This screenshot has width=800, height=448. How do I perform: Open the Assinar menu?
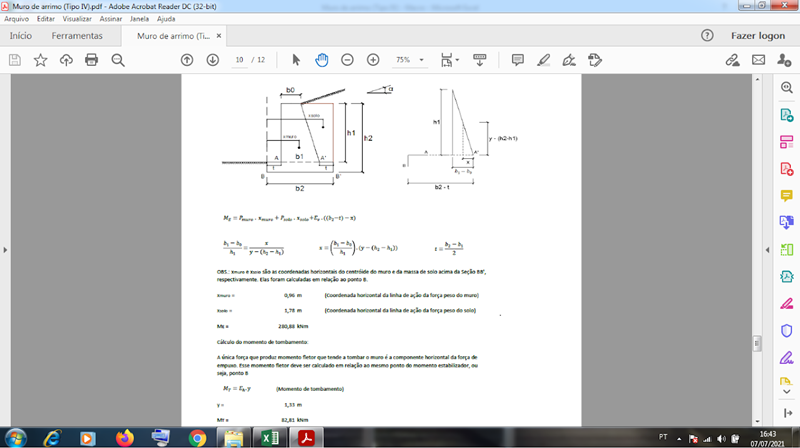[111, 19]
